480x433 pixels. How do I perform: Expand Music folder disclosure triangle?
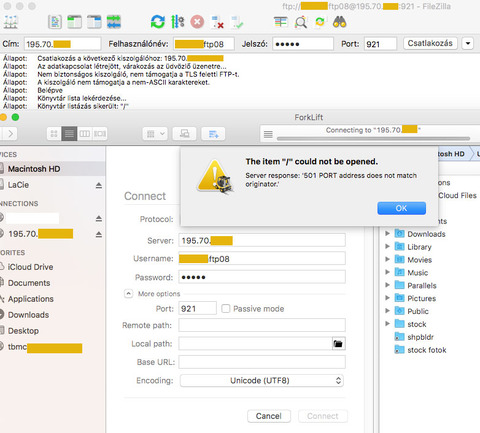coord(387,272)
